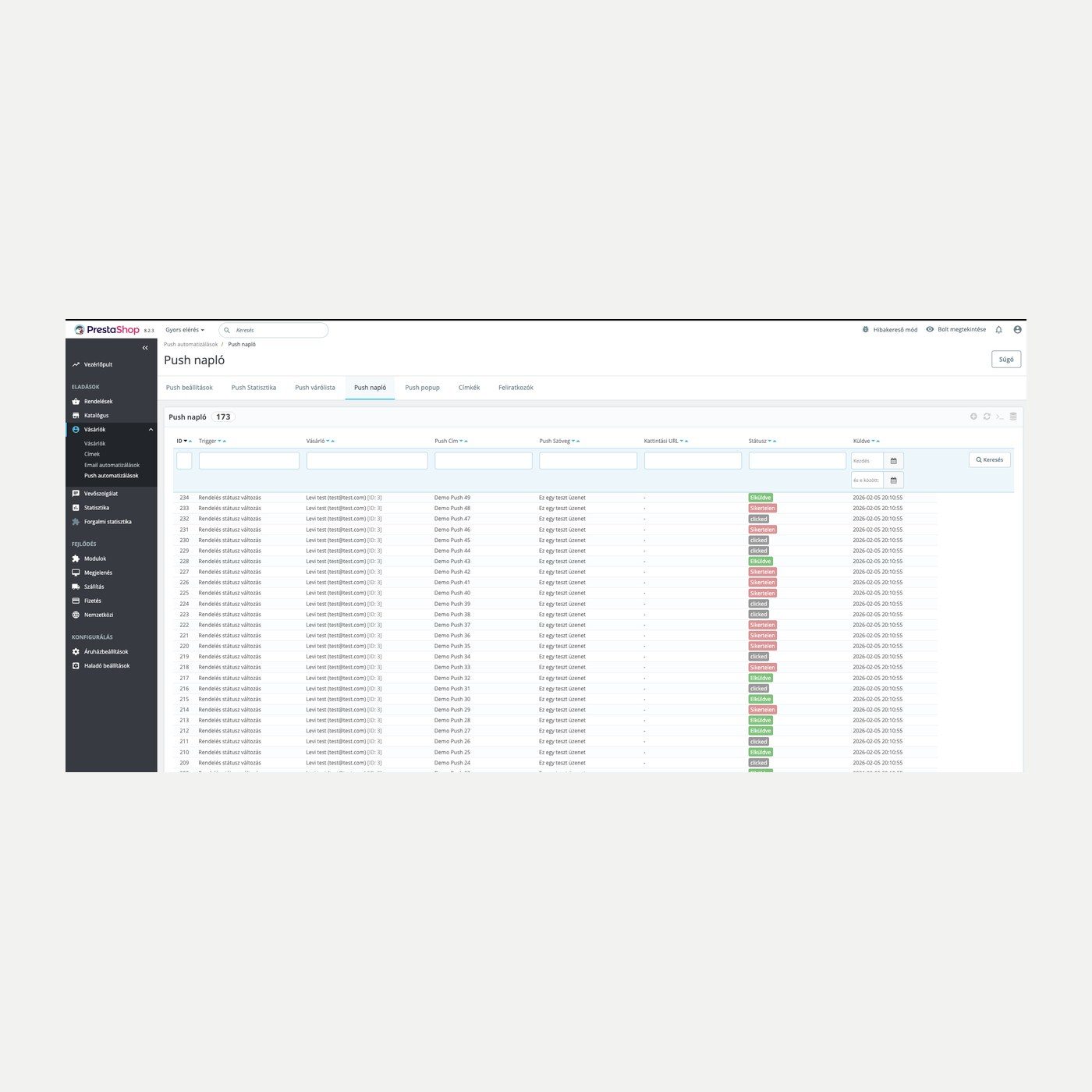This screenshot has height=1092, width=1092.
Task: Open the notifications bell
Action: [x=998, y=330]
